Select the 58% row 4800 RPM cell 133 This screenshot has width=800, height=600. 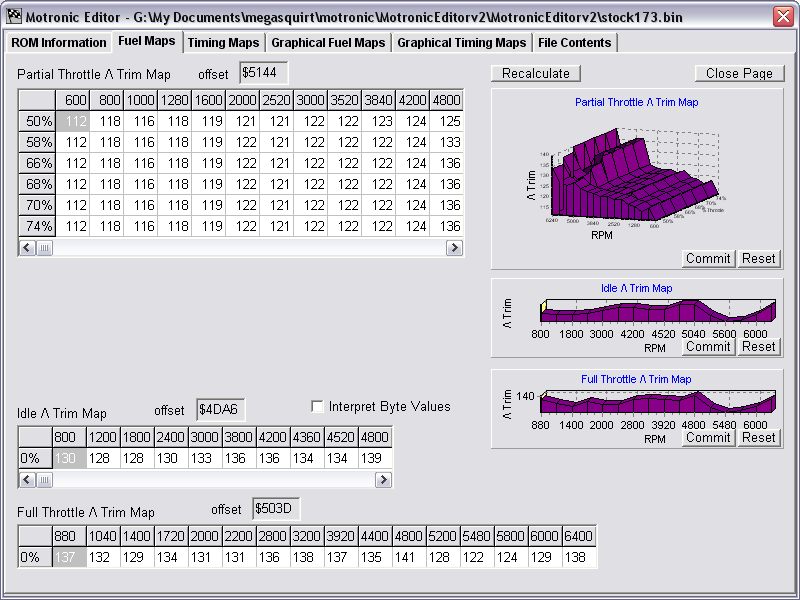pyautogui.click(x=446, y=142)
